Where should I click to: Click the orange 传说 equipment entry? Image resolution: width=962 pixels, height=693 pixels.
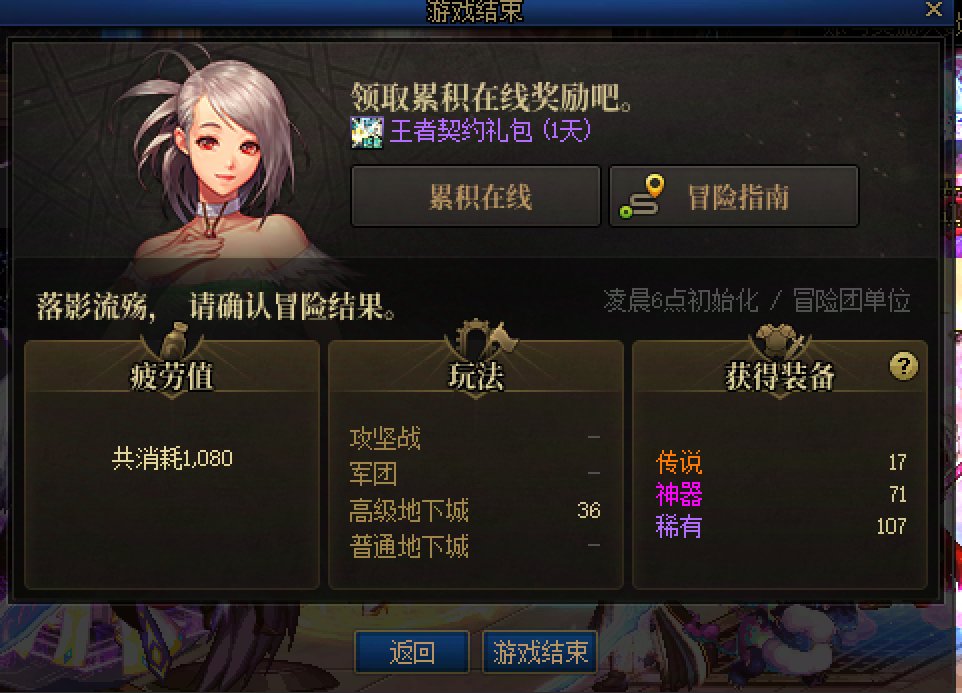(679, 462)
